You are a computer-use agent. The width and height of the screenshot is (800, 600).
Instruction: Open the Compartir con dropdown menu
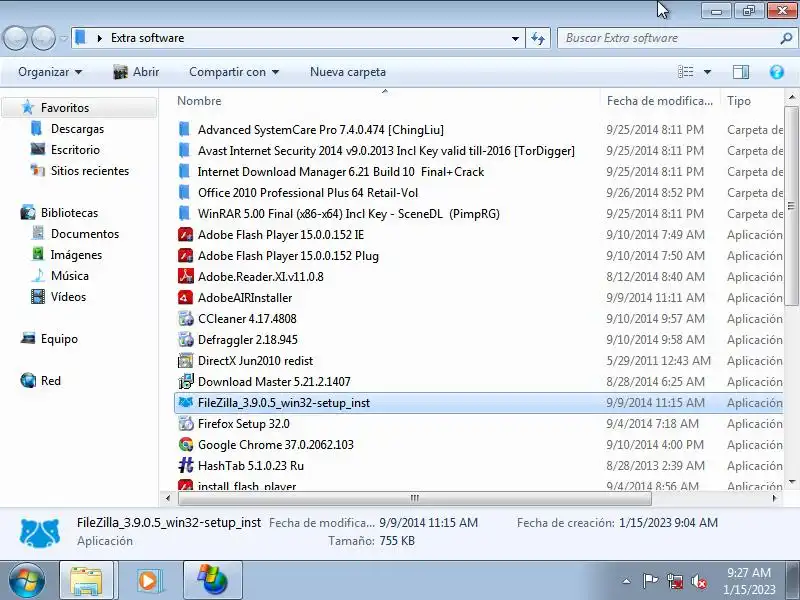234,72
